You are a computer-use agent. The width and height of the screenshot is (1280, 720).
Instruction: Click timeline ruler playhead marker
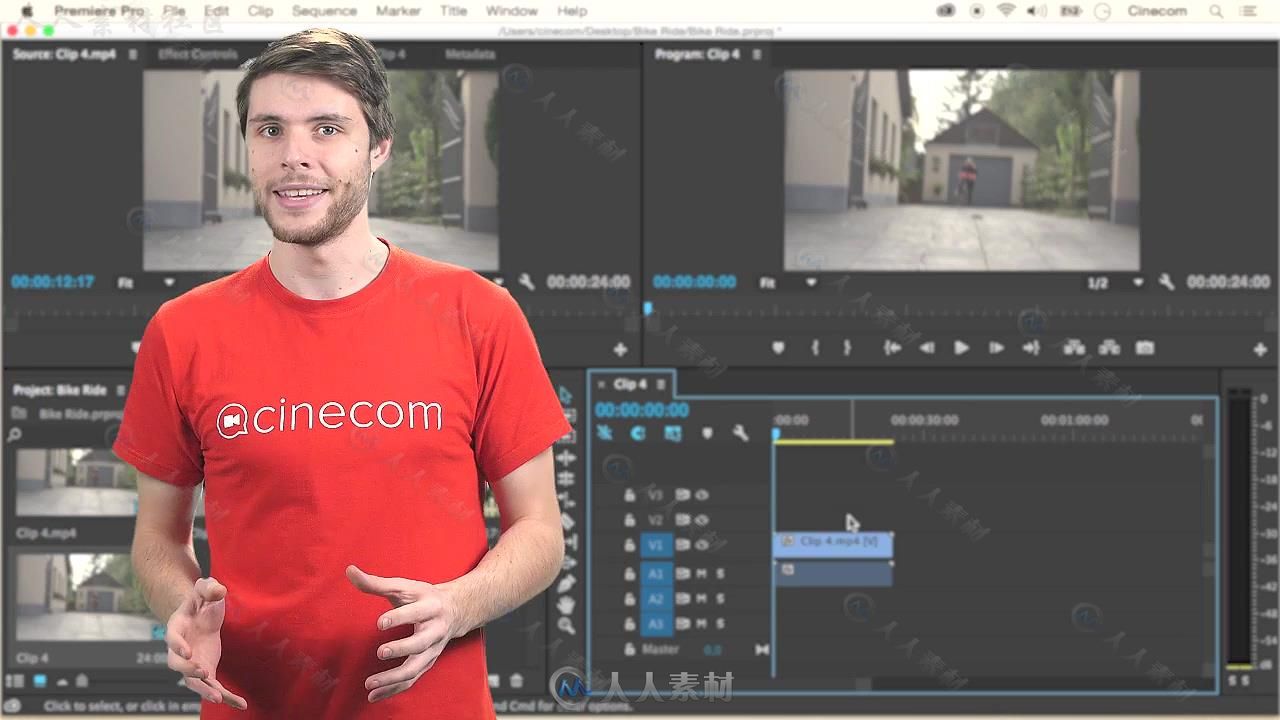coord(775,434)
